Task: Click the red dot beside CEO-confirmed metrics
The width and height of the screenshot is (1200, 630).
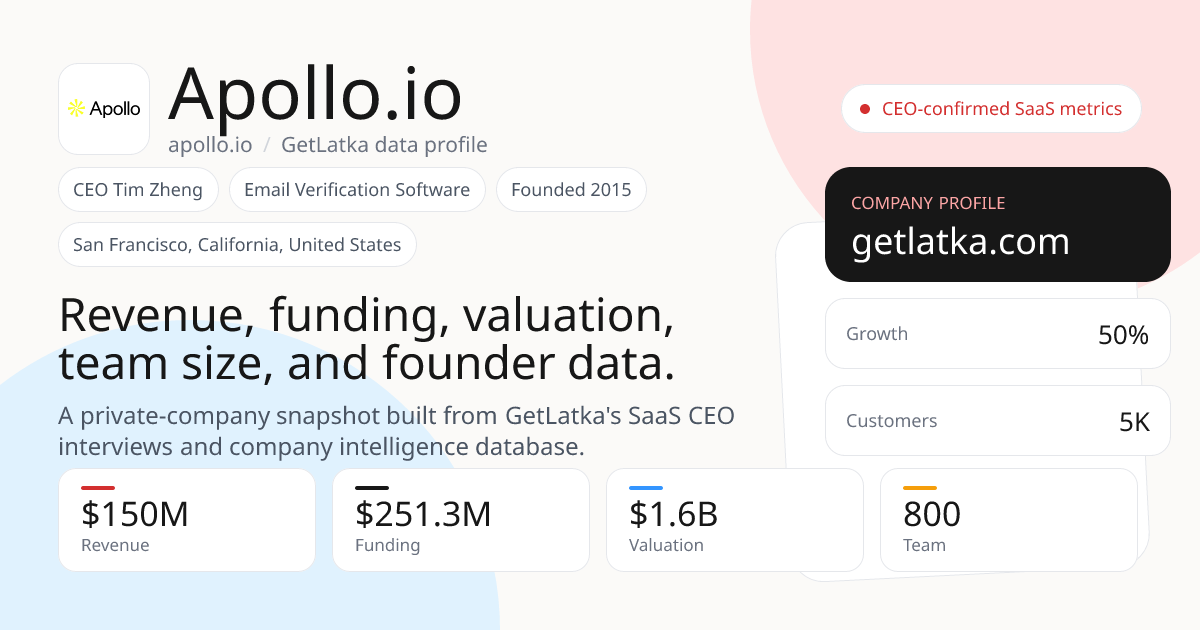Action: pyautogui.click(x=865, y=109)
